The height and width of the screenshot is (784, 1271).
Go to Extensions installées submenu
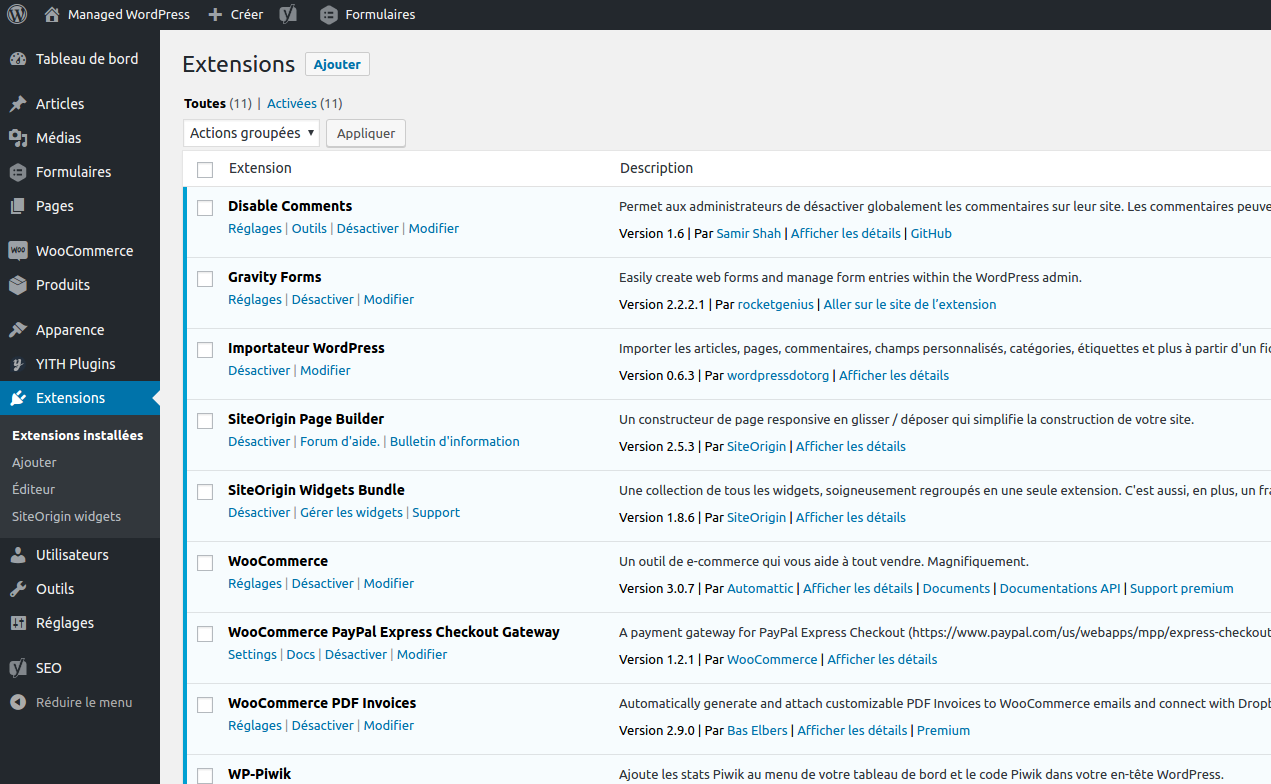pos(78,436)
